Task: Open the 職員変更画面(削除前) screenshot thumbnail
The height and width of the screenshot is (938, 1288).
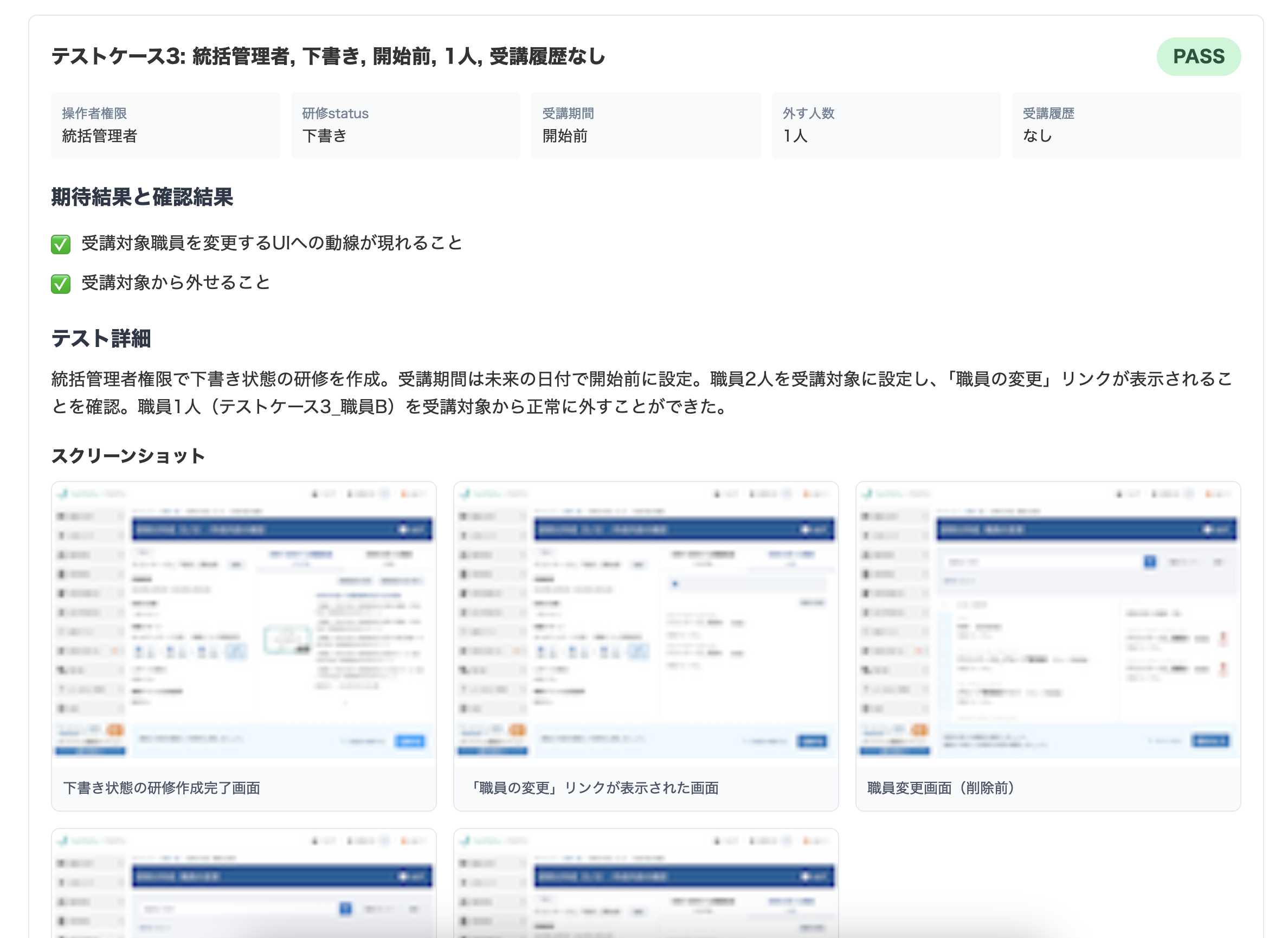Action: 1048,622
